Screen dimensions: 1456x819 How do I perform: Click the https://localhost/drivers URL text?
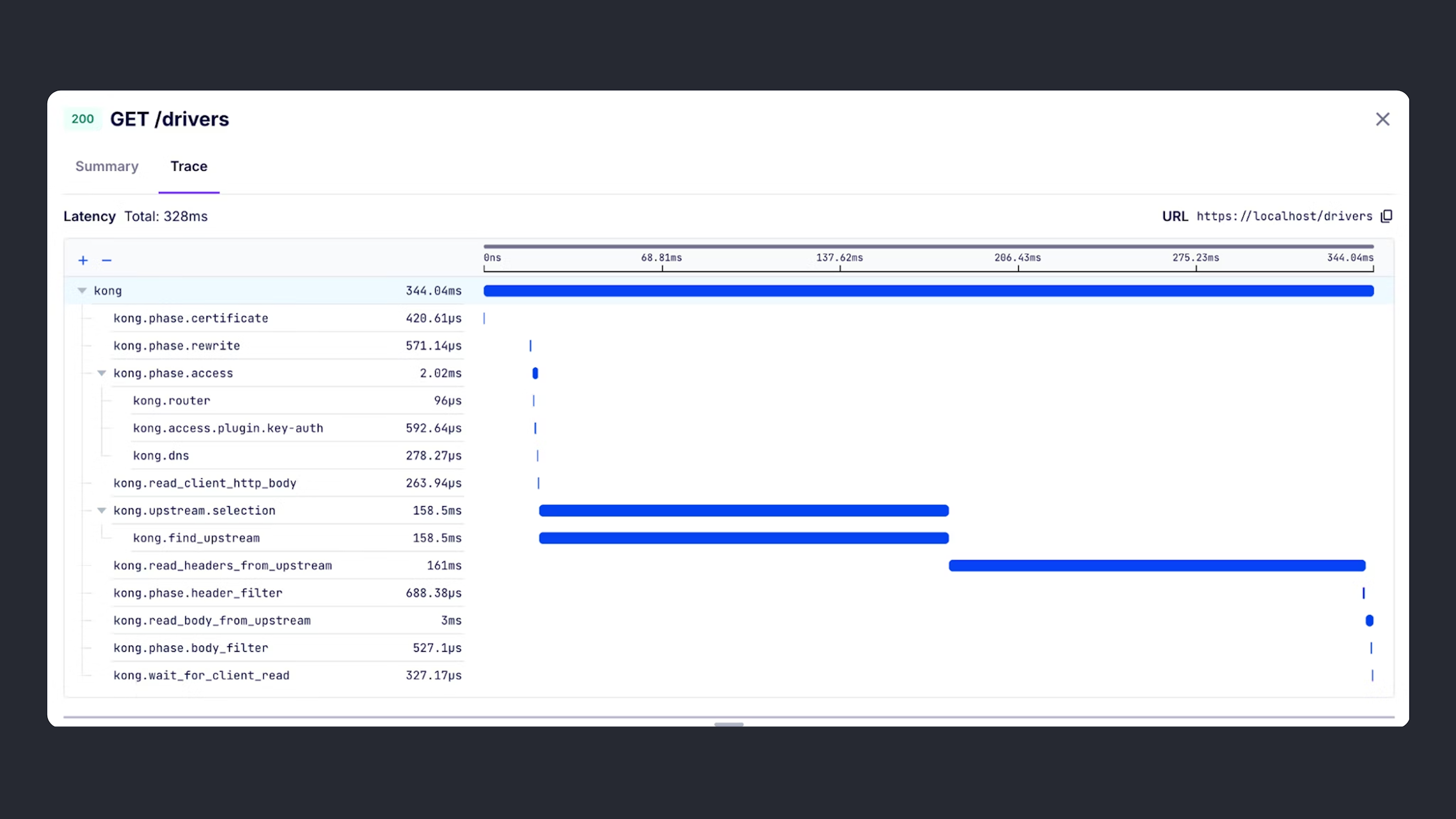pyautogui.click(x=1284, y=216)
